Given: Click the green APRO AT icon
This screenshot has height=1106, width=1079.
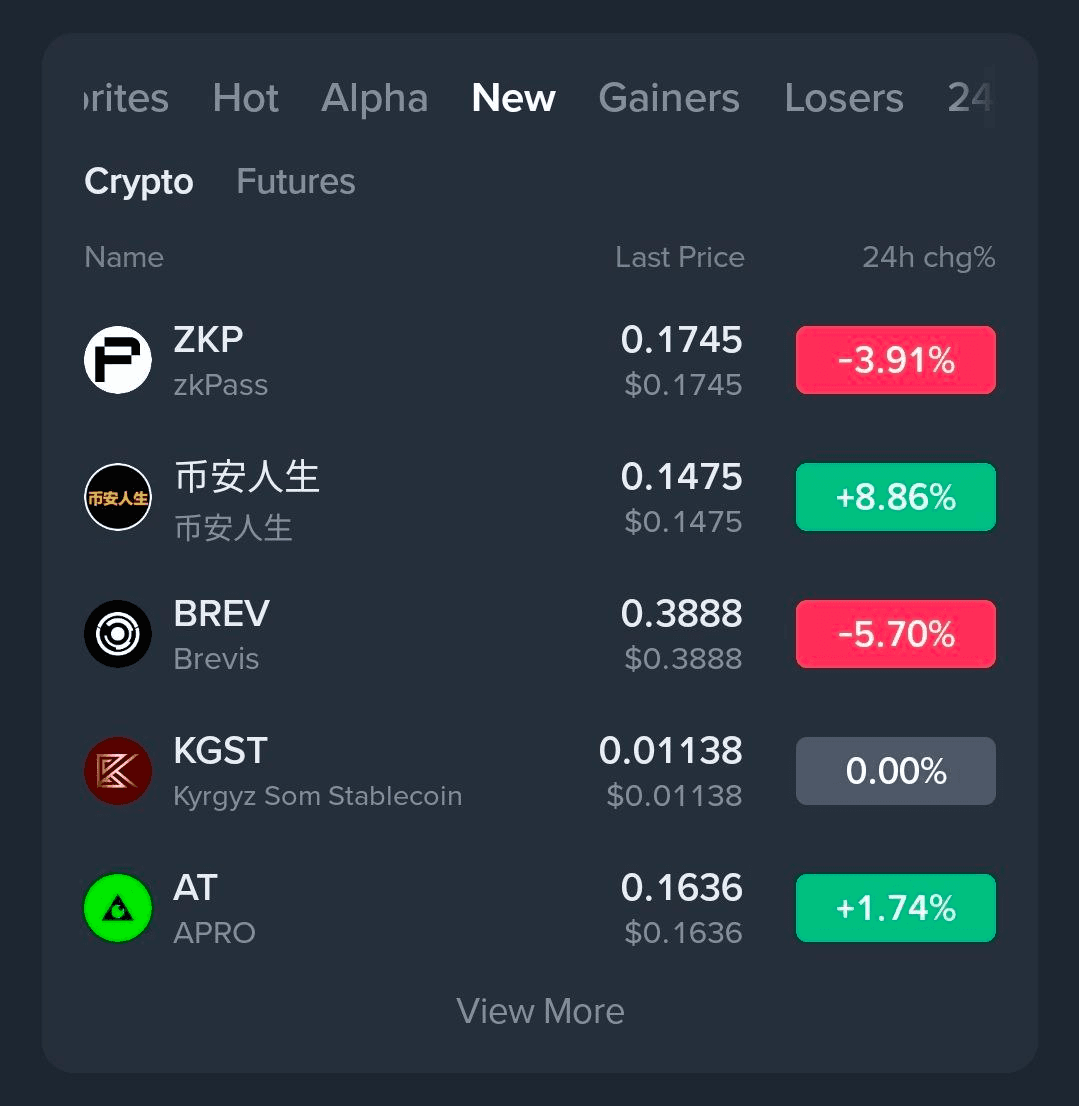Looking at the screenshot, I should click(x=118, y=908).
